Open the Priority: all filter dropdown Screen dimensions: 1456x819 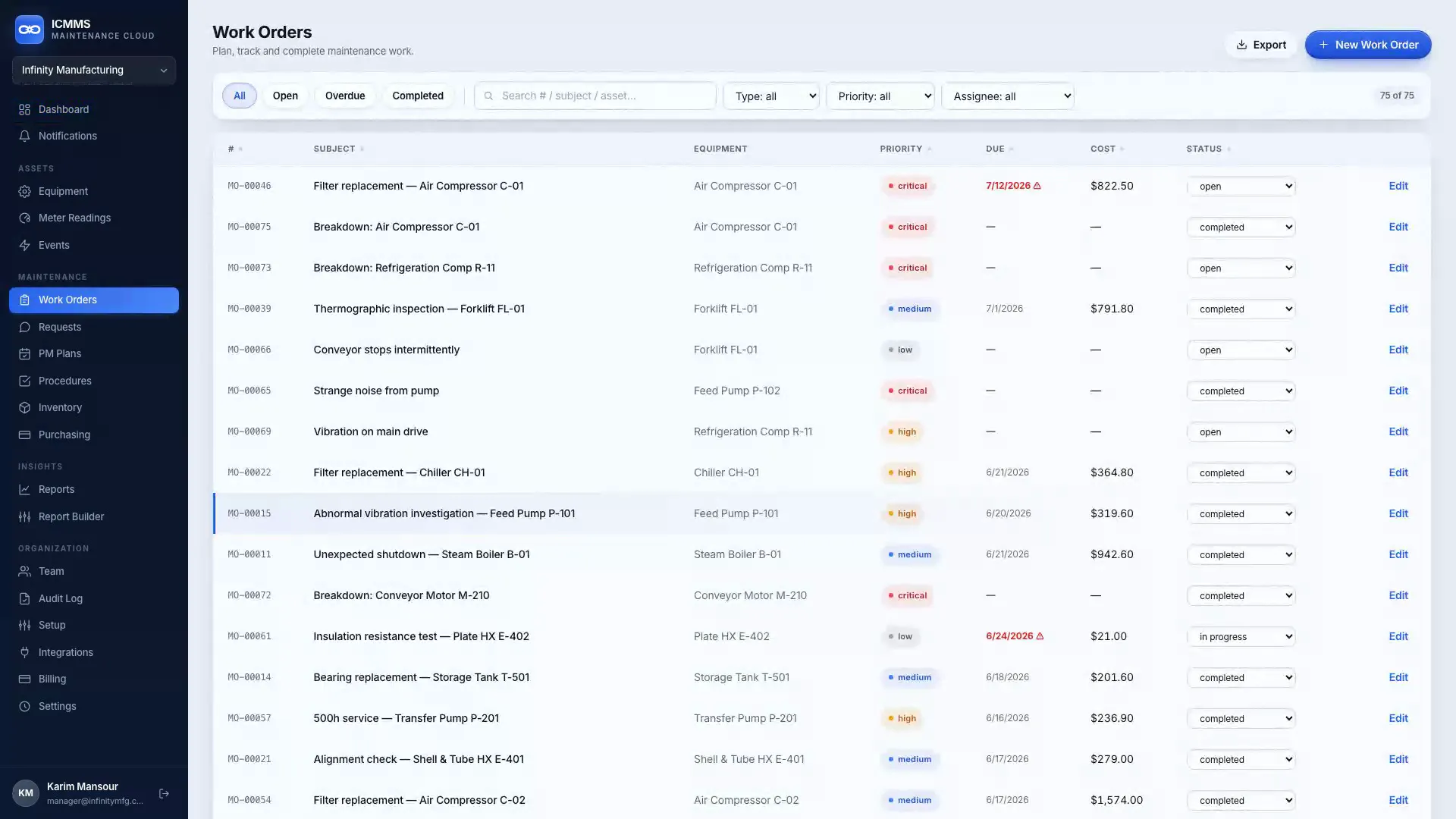click(x=880, y=96)
